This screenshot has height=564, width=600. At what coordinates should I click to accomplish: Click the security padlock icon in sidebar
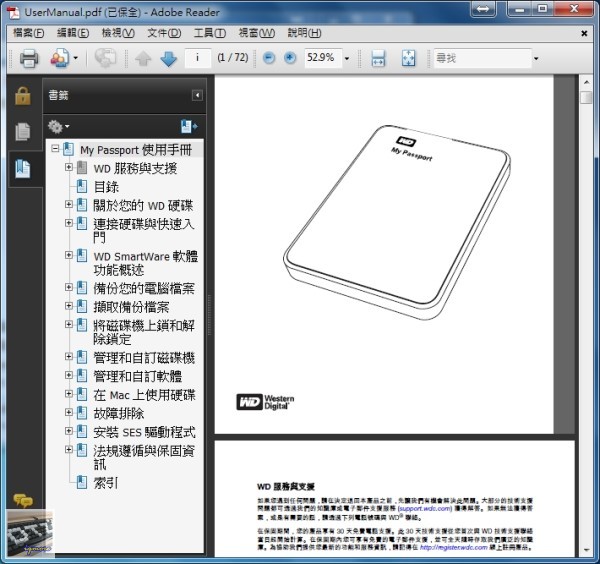click(x=23, y=95)
